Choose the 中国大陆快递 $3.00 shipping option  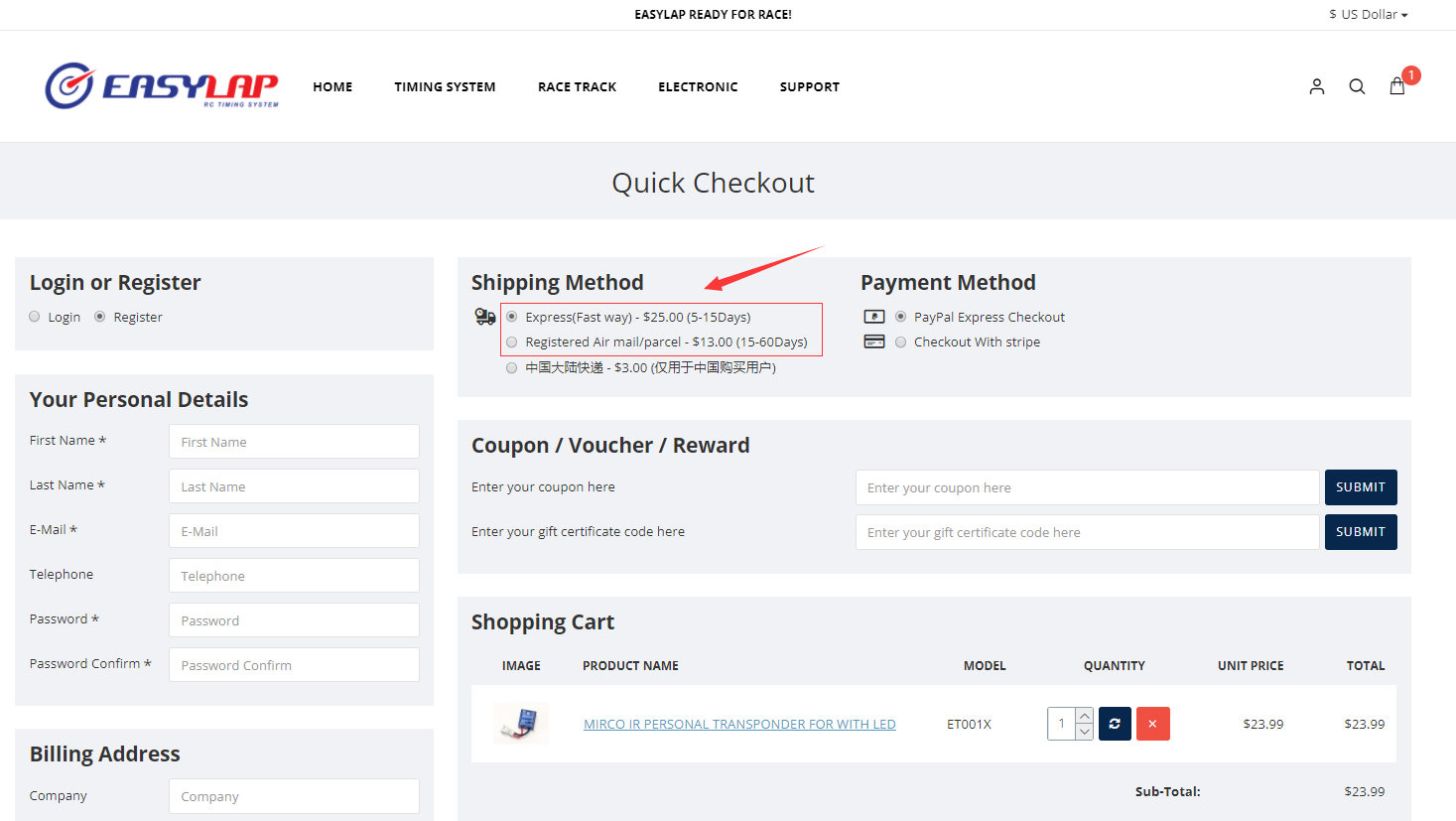coord(512,367)
